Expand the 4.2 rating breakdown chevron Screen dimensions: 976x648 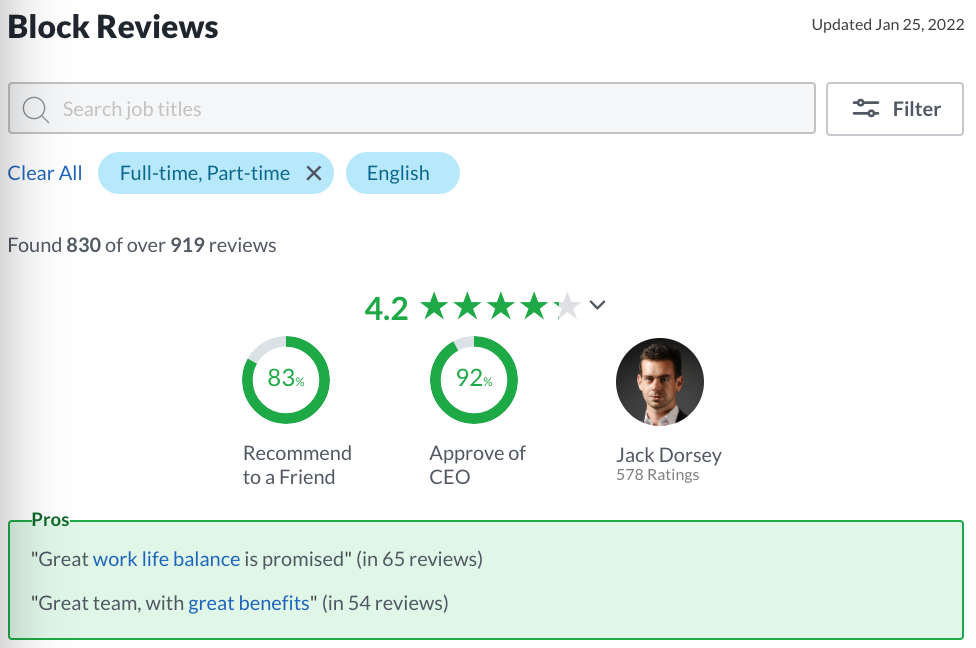[x=597, y=305]
